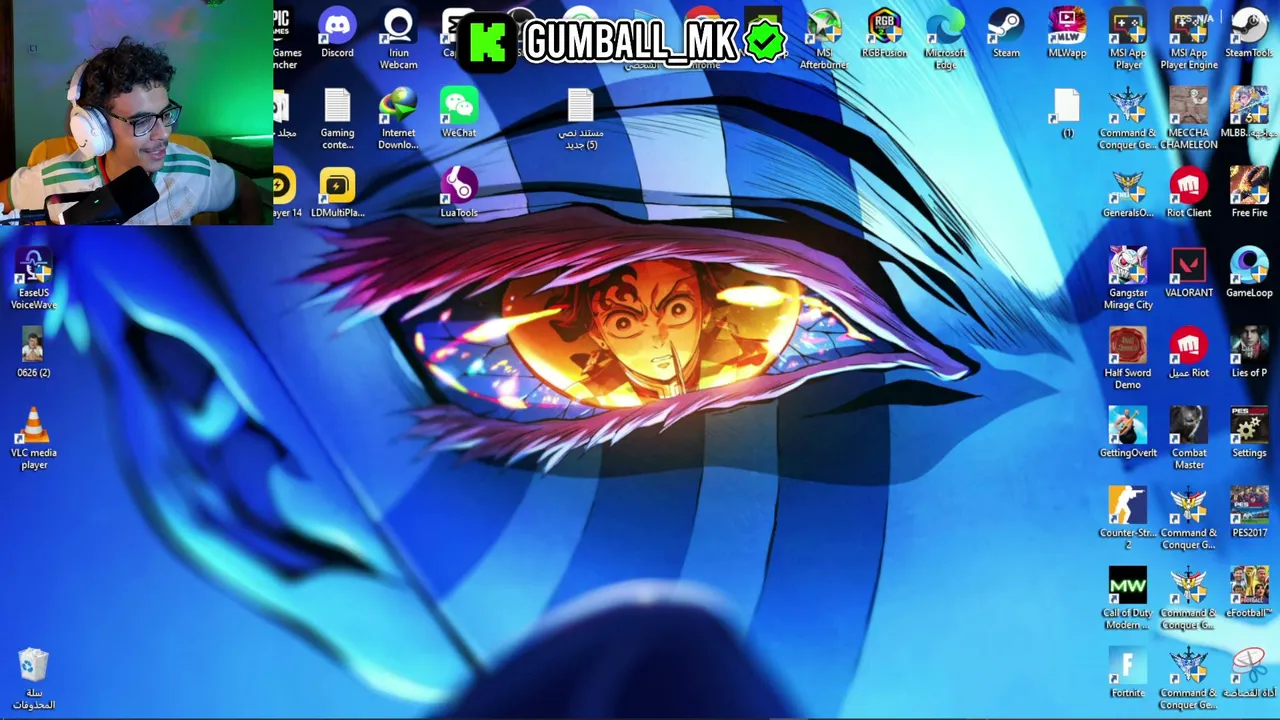Screen dimensions: 1280x720
Task: Open the VLC media player shortcut
Action: (34, 439)
